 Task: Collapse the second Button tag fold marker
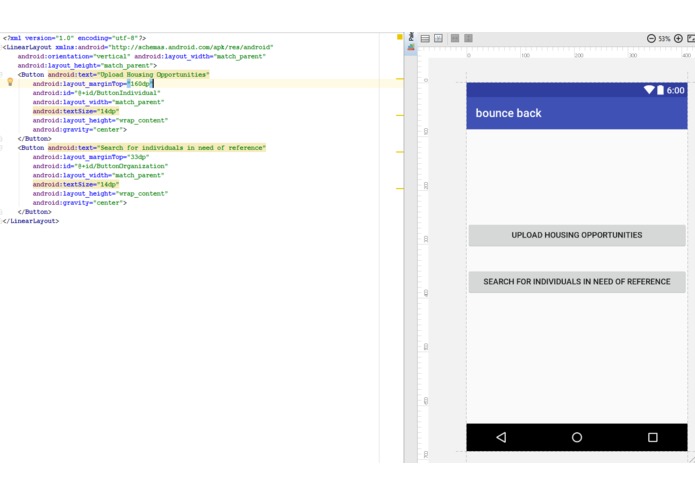pos(1,148)
